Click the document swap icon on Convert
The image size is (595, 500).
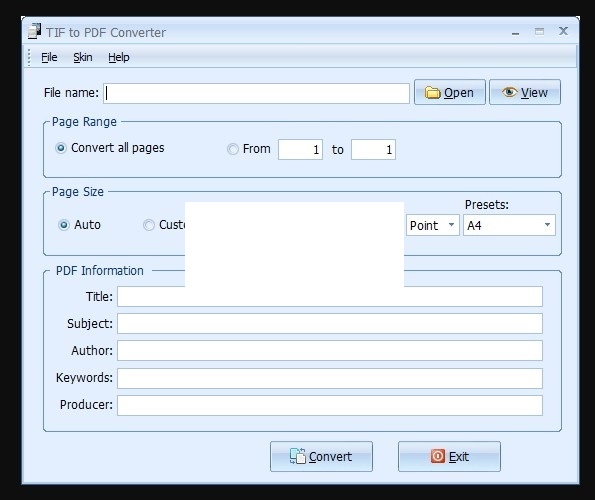(x=298, y=456)
